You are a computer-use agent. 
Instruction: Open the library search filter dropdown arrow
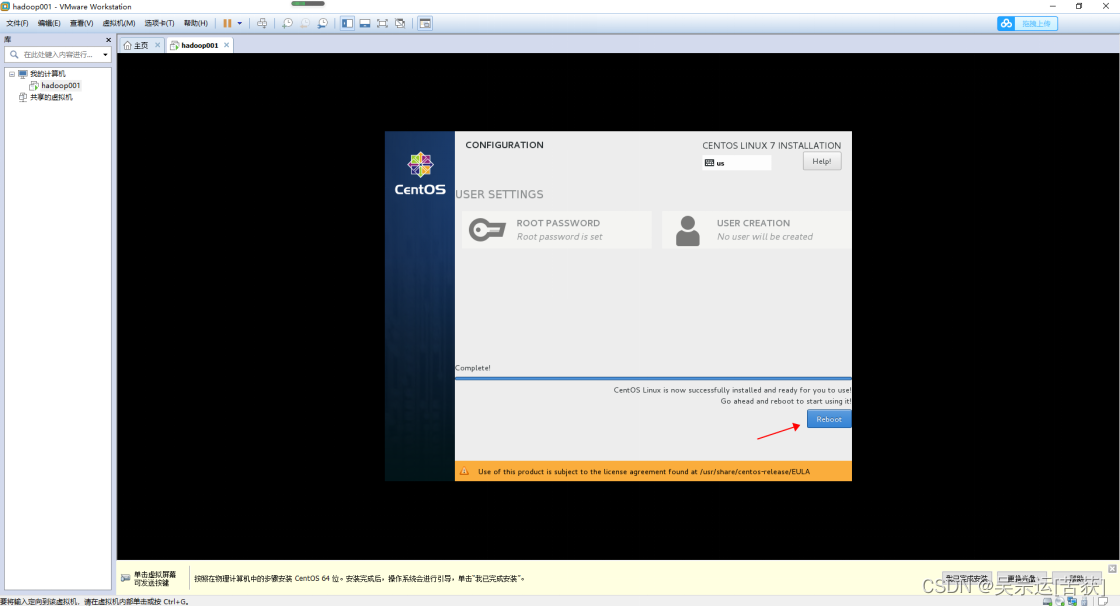(105, 55)
